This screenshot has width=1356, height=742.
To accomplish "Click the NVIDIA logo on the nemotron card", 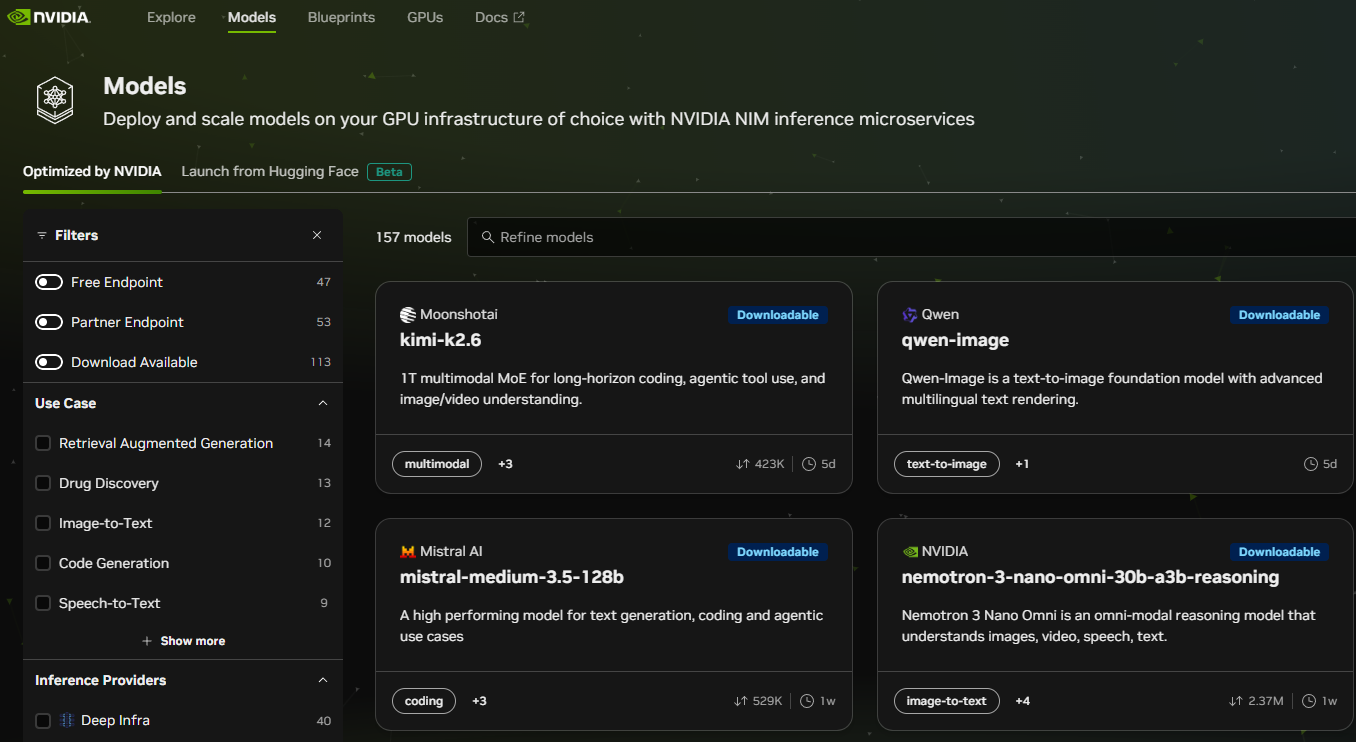I will pos(909,552).
